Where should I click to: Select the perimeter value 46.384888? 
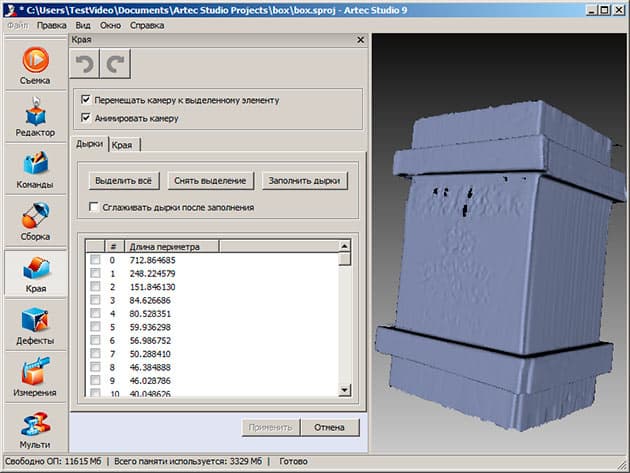150,367
